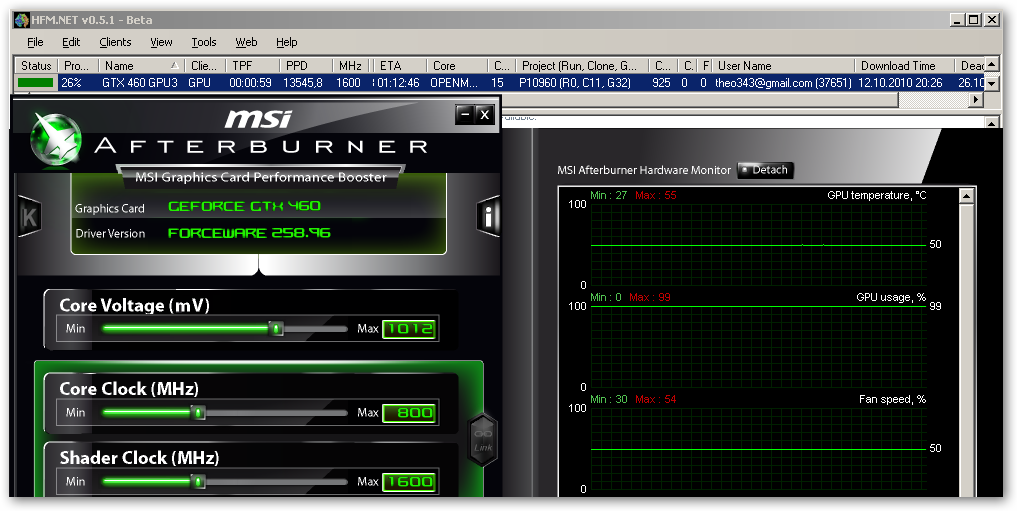Image resolution: width=1017 pixels, height=511 pixels.
Task: Click the Core Voltage slider handle
Action: pos(276,329)
